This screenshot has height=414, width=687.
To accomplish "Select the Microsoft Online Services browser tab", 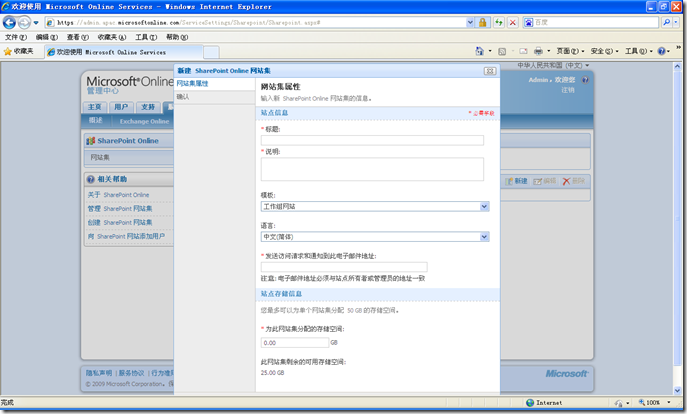I will point(124,52).
